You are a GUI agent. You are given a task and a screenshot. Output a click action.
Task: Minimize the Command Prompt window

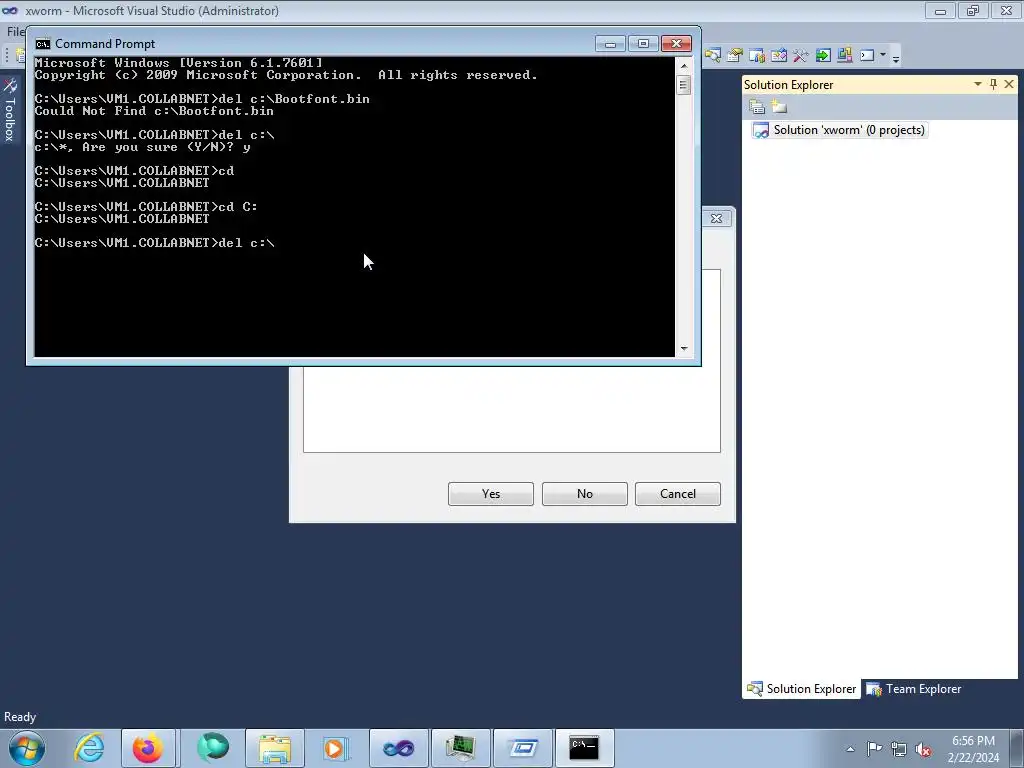pyautogui.click(x=610, y=44)
